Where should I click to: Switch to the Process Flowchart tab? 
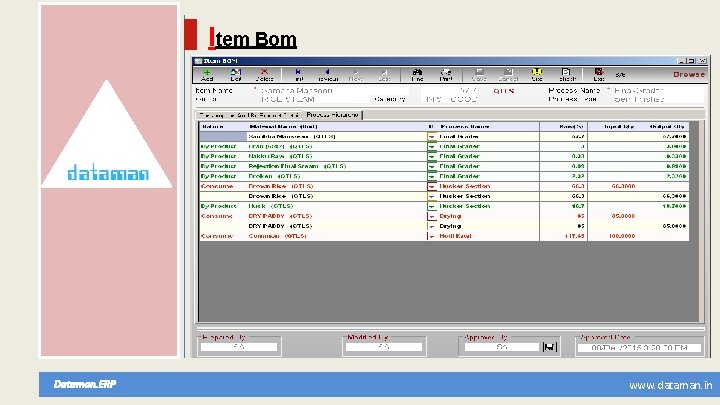point(332,115)
